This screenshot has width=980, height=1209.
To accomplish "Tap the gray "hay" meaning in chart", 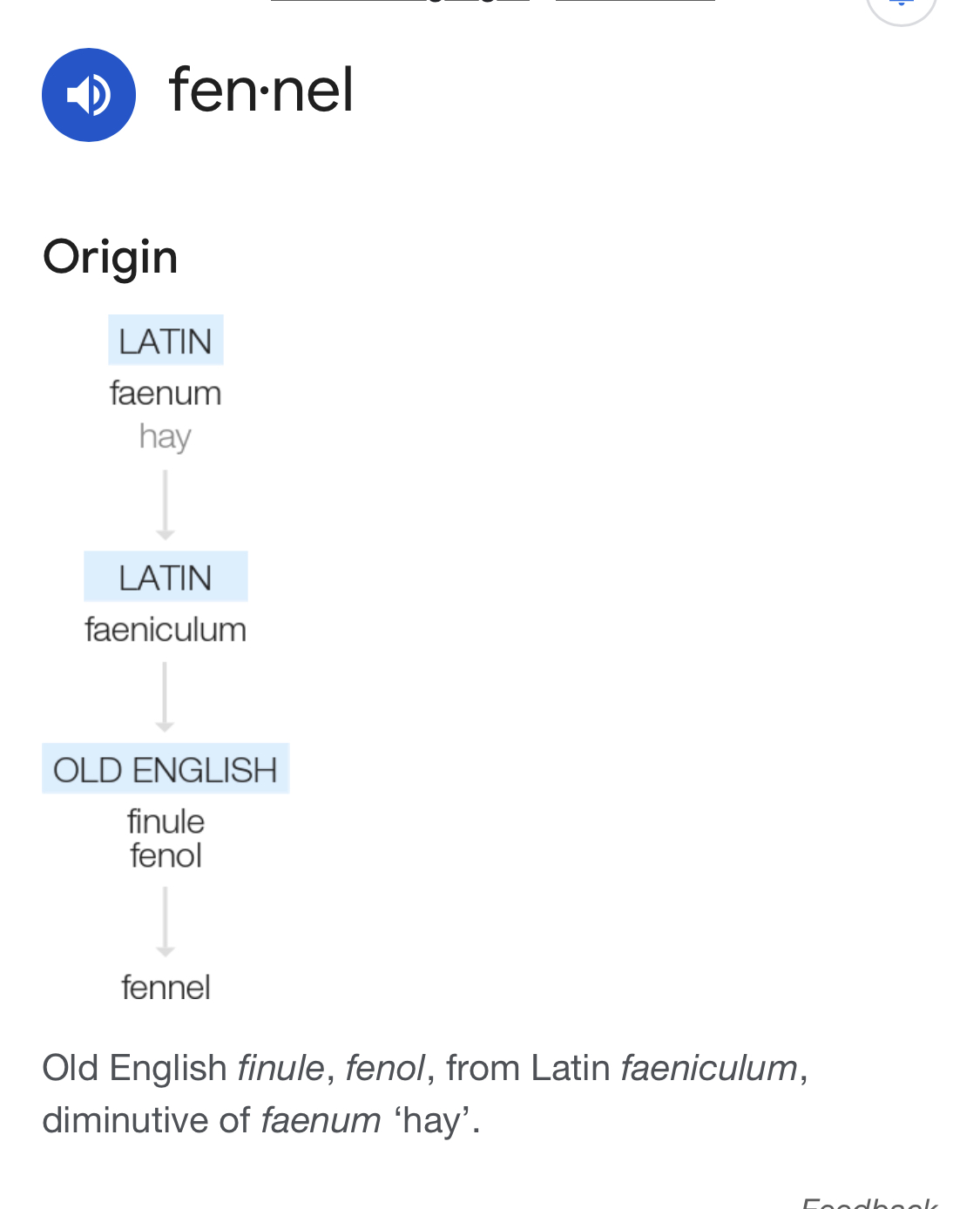I will coord(165,436).
